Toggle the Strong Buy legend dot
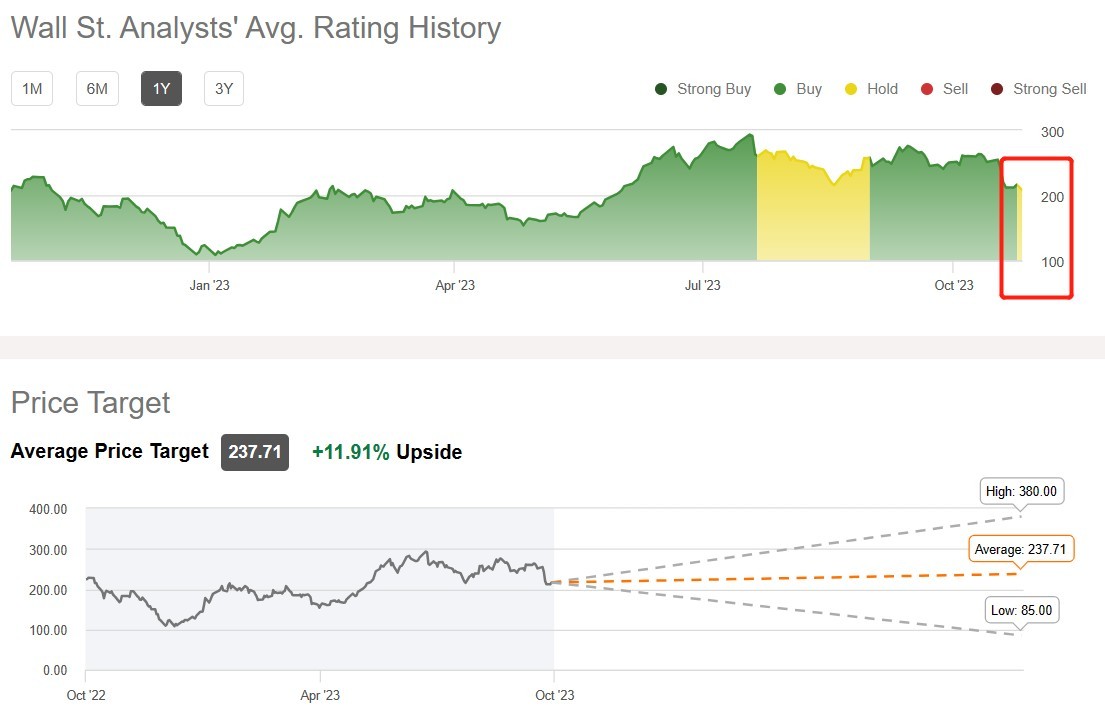1105x724 pixels. coord(661,89)
